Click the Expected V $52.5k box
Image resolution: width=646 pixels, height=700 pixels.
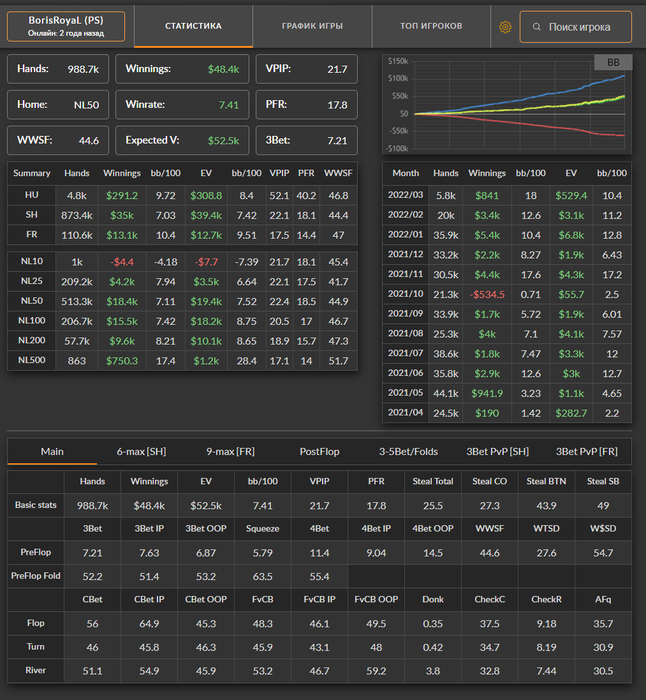pos(182,141)
